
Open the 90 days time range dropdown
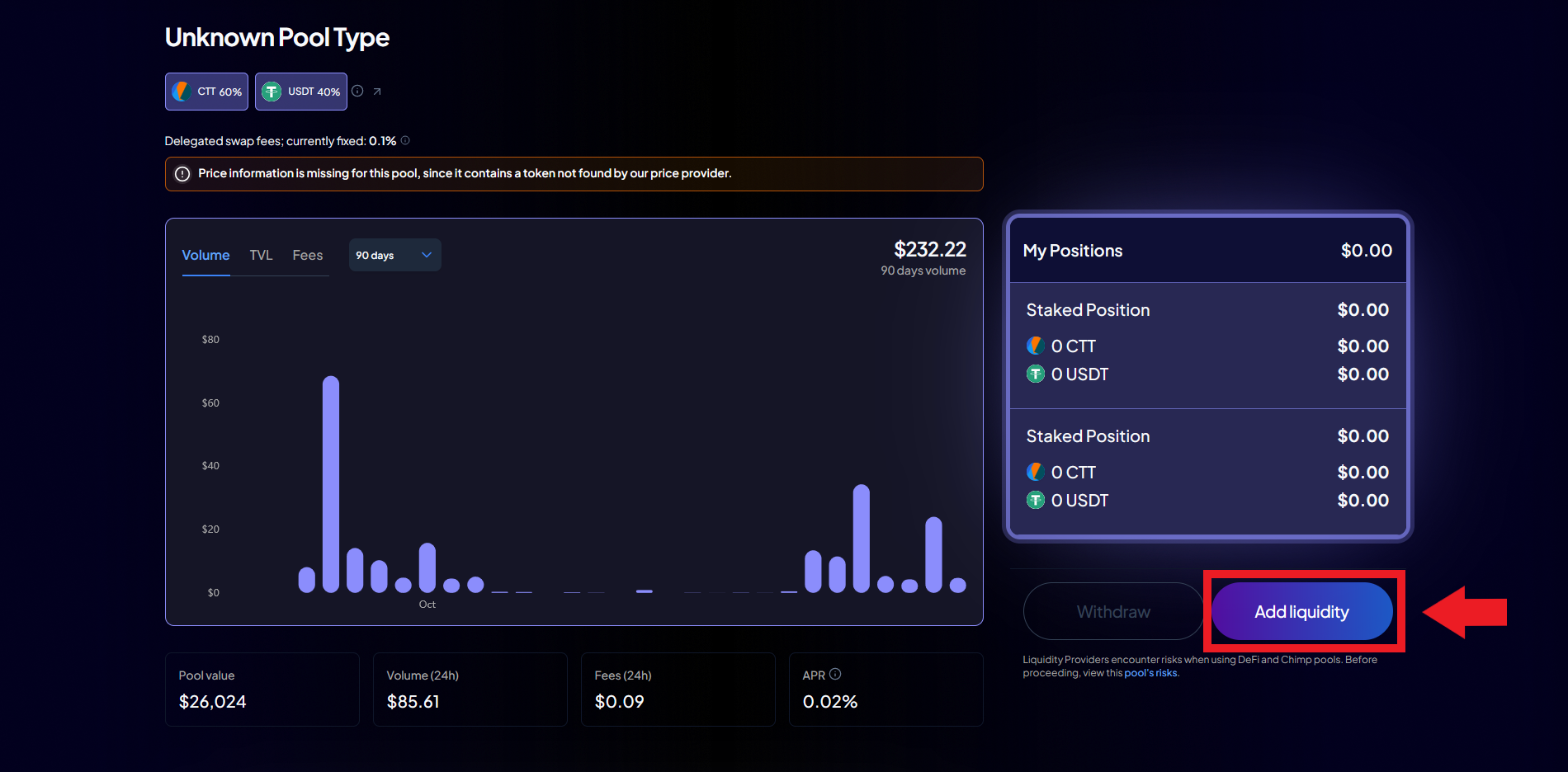point(394,255)
